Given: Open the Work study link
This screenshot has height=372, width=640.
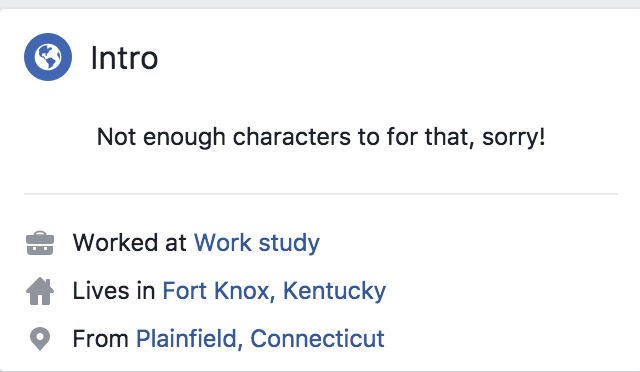Looking at the screenshot, I should pyautogui.click(x=256, y=243).
